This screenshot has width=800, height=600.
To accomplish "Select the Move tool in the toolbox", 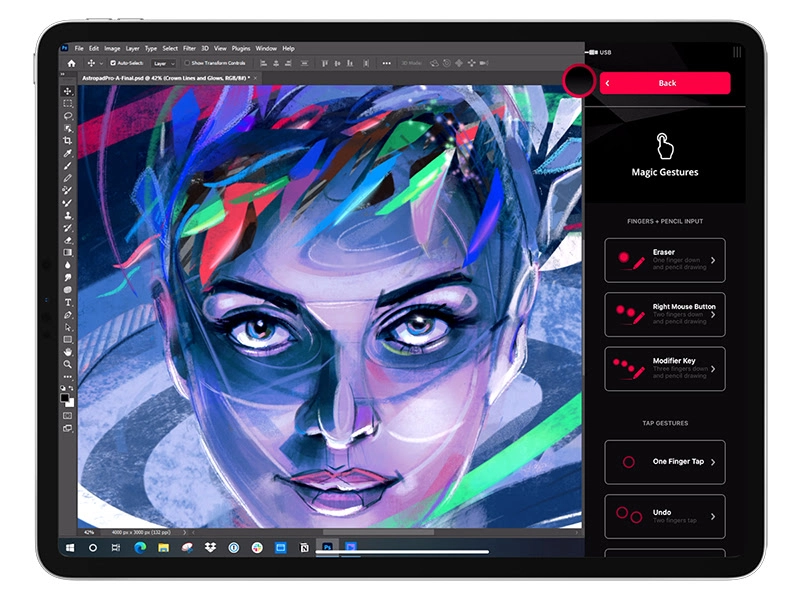I will 67,91.
